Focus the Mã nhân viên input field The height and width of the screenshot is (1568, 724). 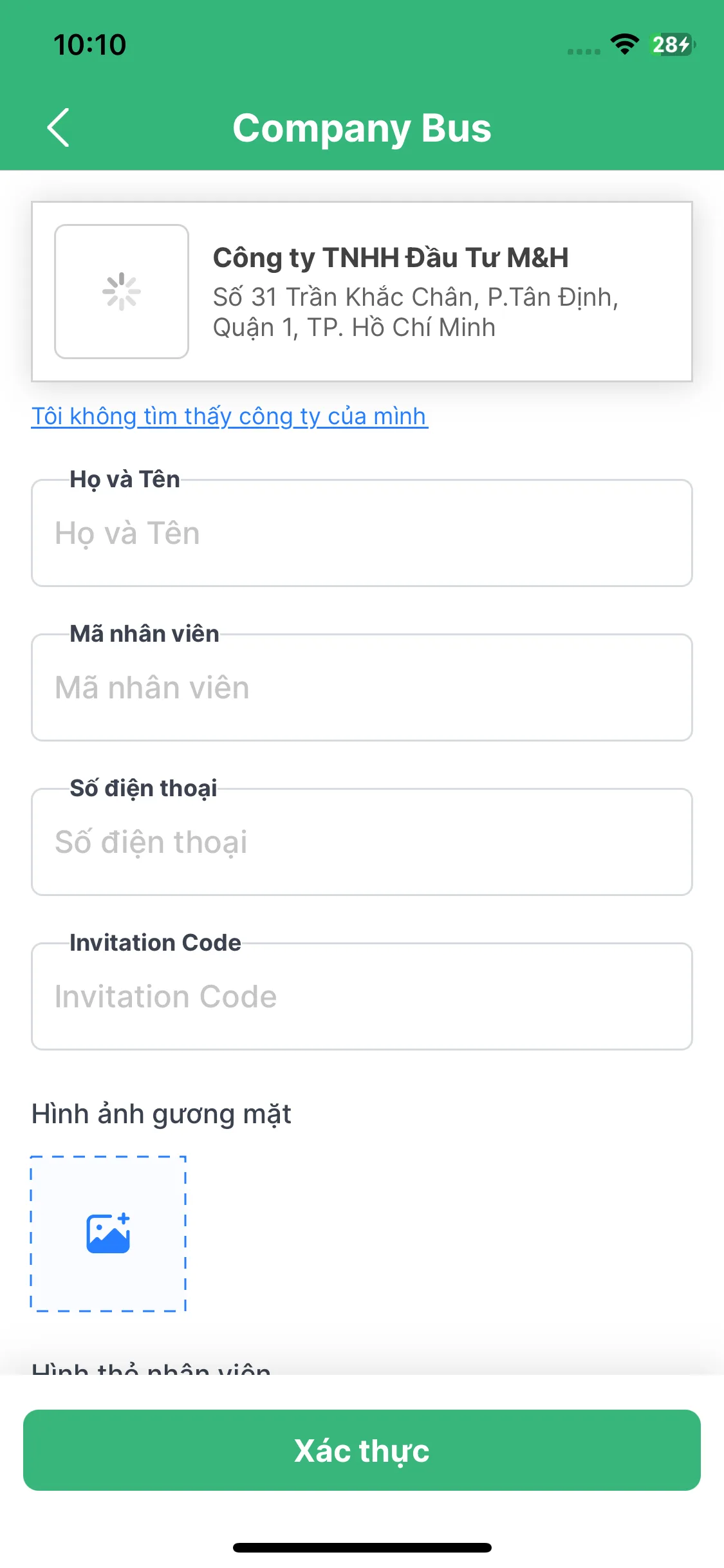coord(362,687)
